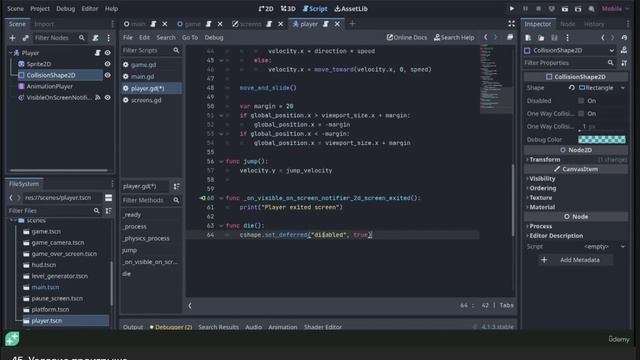The image size is (640, 360).
Task: Go to previous script history arrow
Action: [486, 37]
